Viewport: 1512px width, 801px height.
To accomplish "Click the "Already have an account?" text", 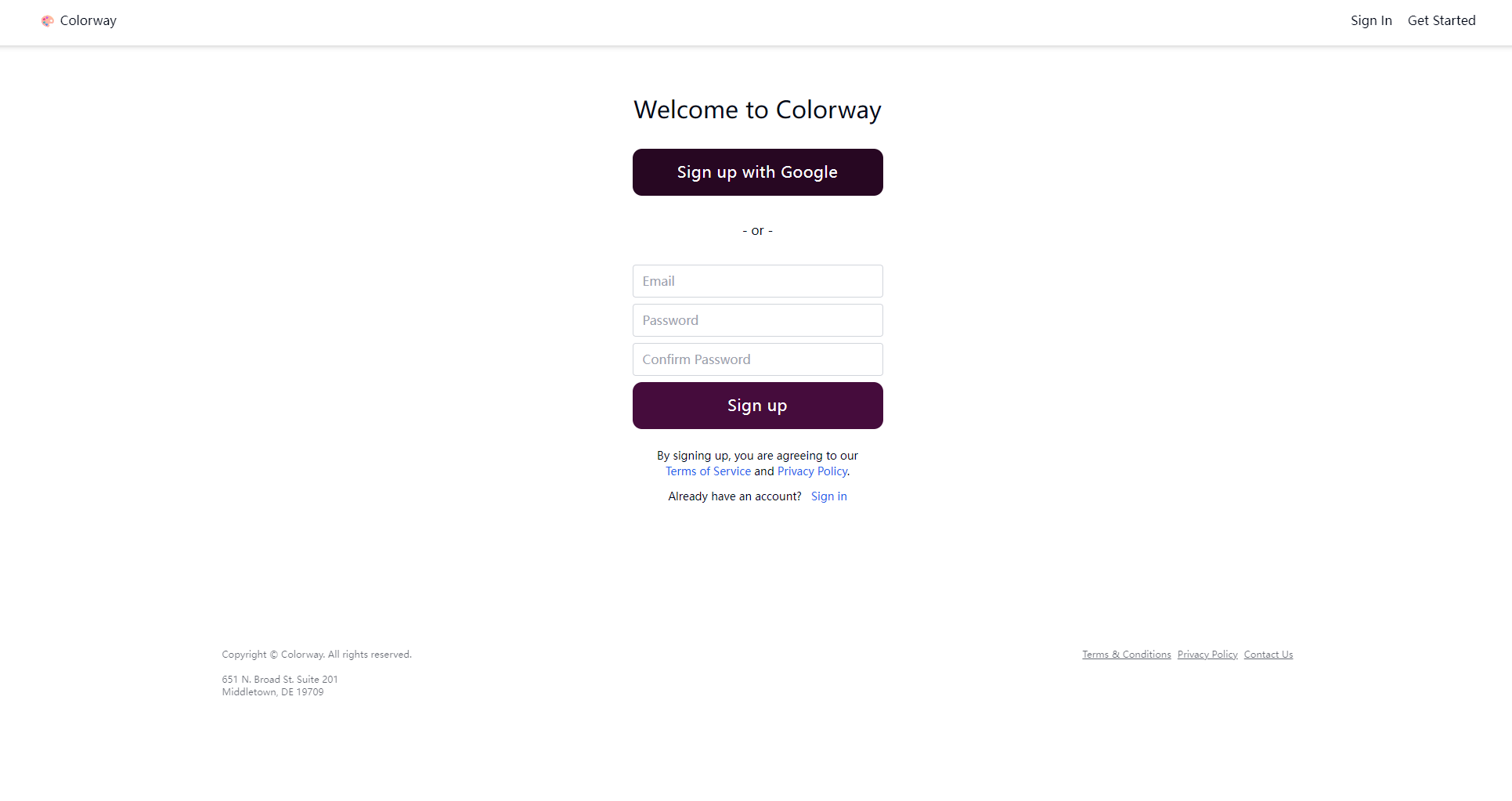I will pos(734,496).
